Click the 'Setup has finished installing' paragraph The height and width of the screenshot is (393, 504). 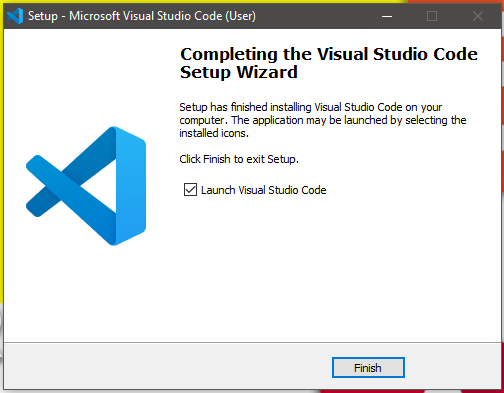[322, 120]
